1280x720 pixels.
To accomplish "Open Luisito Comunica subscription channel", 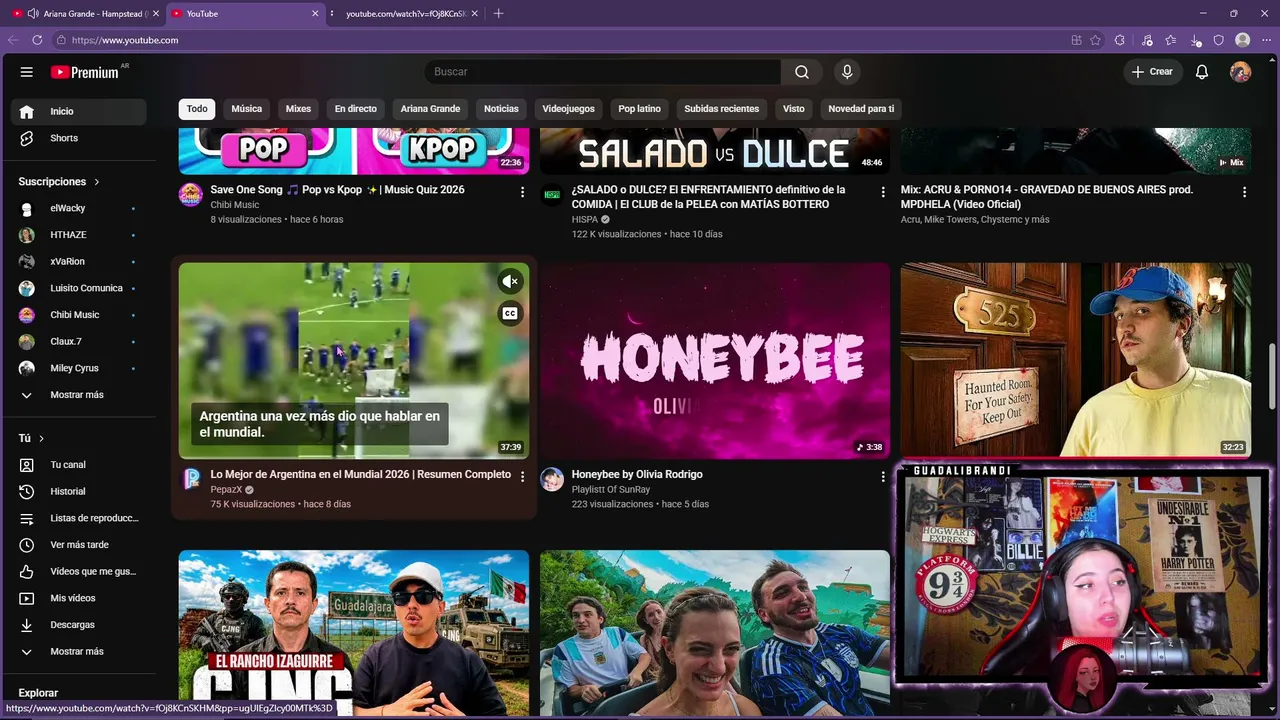I will [78, 288].
